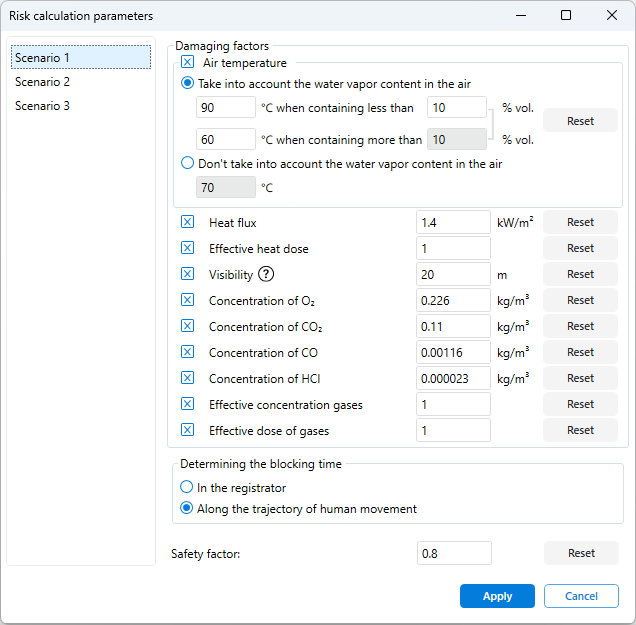Viewport: 636px width, 625px height.
Task: Focus the Safety factor input field
Action: [x=454, y=553]
